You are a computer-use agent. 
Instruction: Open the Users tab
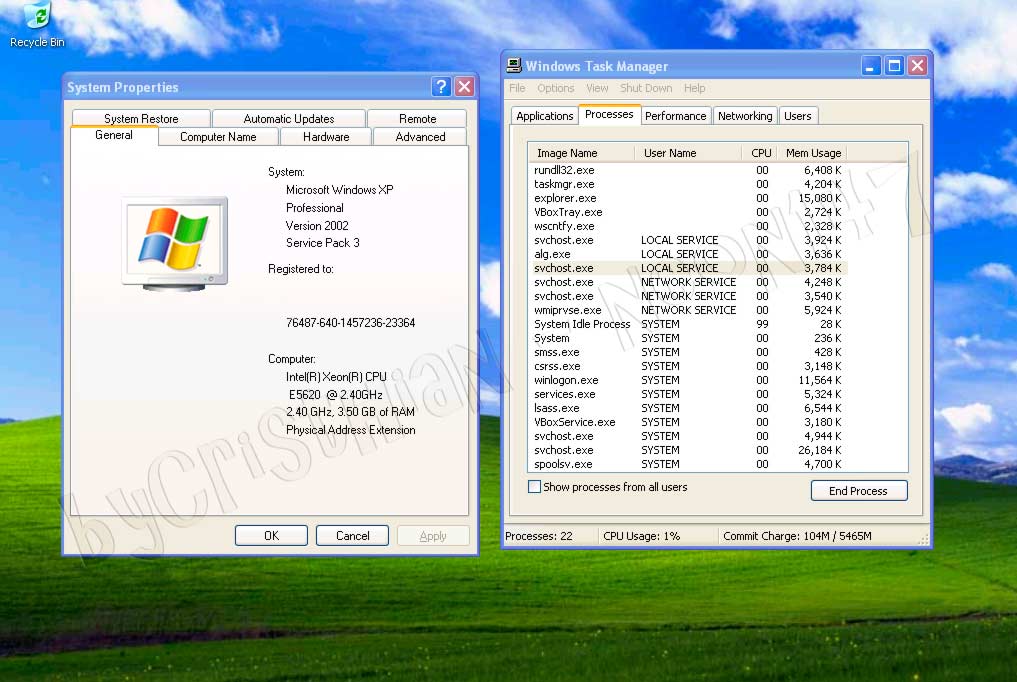click(x=798, y=116)
